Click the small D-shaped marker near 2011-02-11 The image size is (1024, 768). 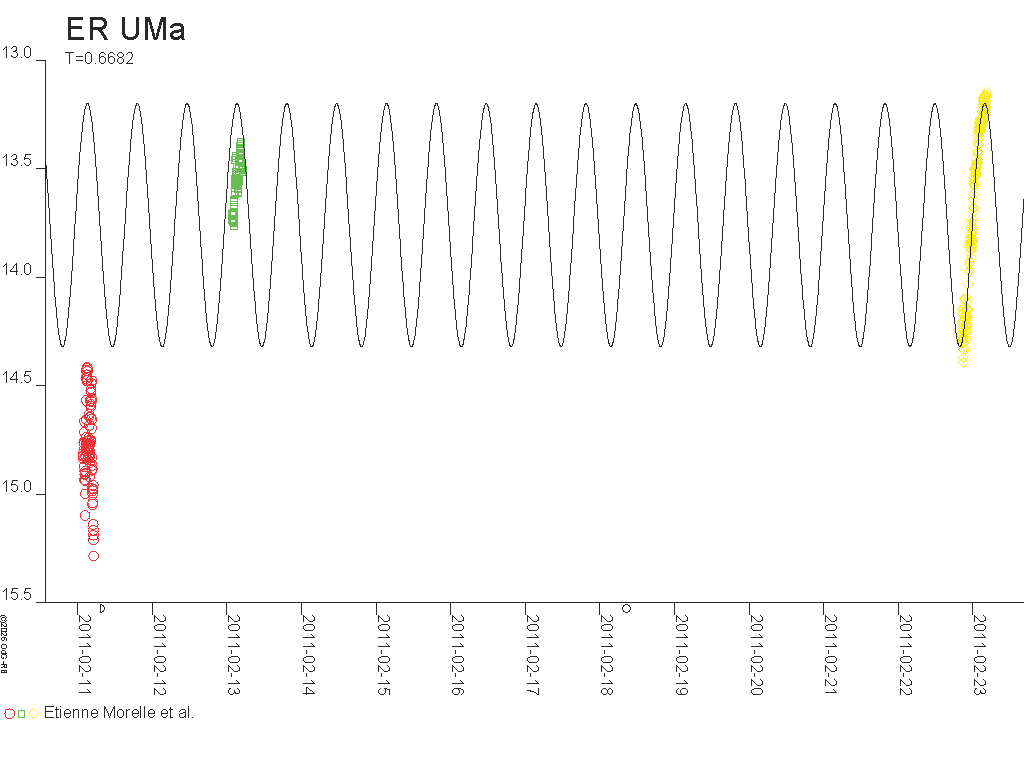click(103, 609)
